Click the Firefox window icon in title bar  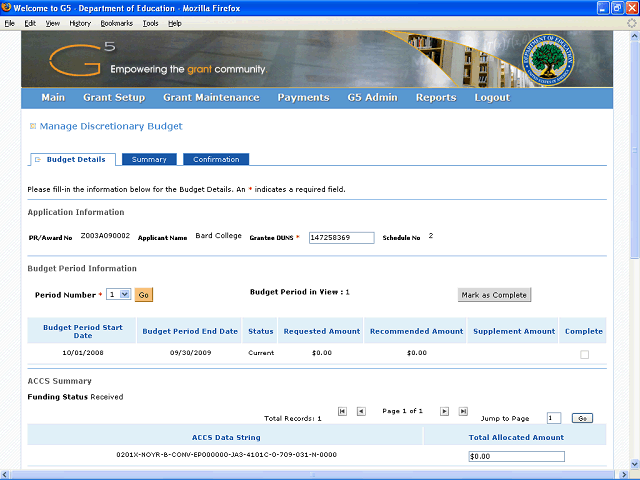[7, 8]
